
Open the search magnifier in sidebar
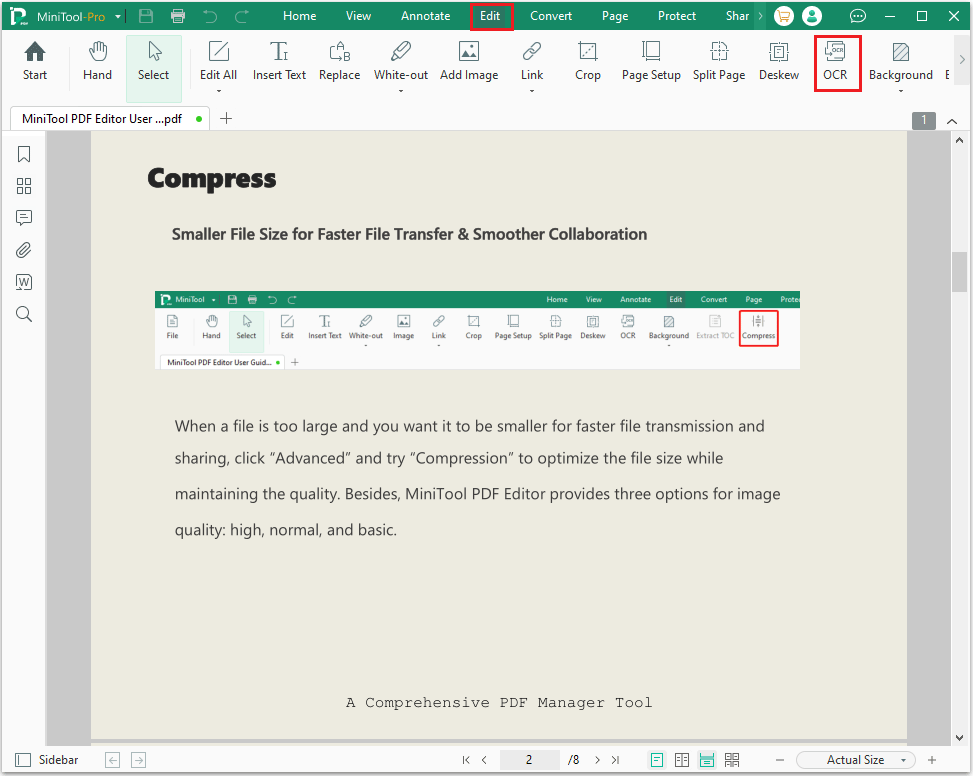24,314
